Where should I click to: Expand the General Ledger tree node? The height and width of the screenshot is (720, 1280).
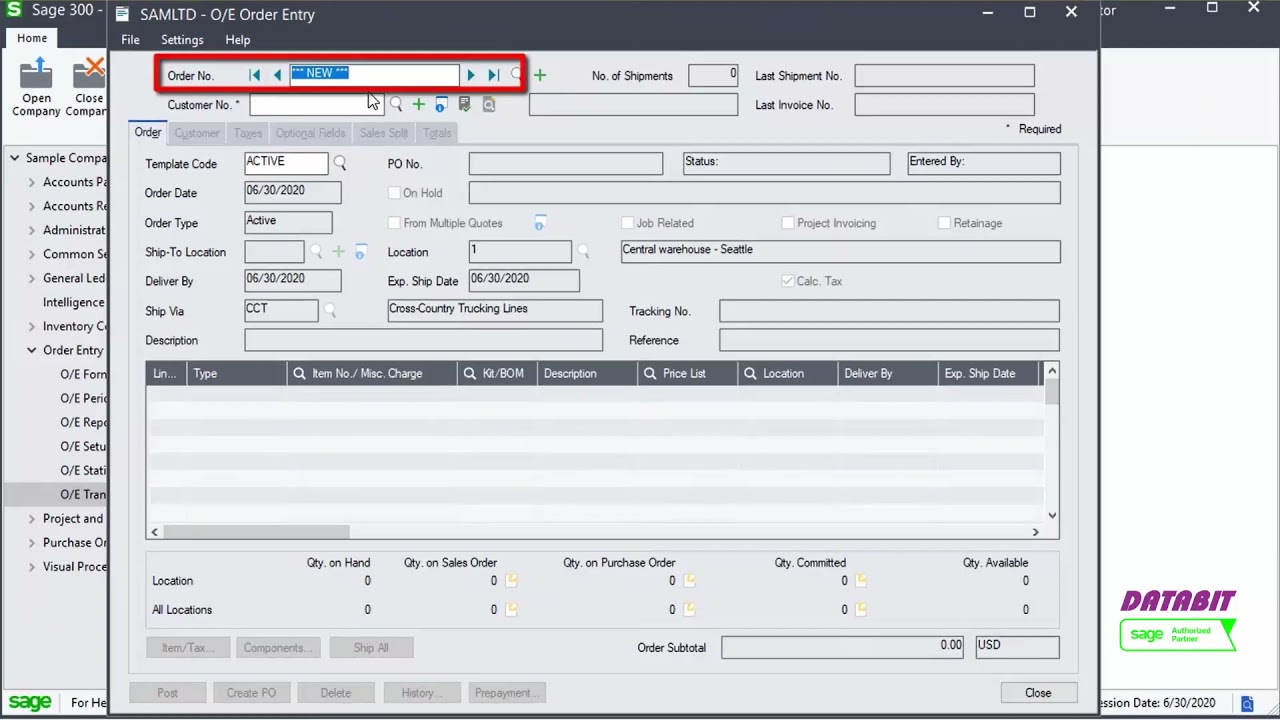(31, 278)
